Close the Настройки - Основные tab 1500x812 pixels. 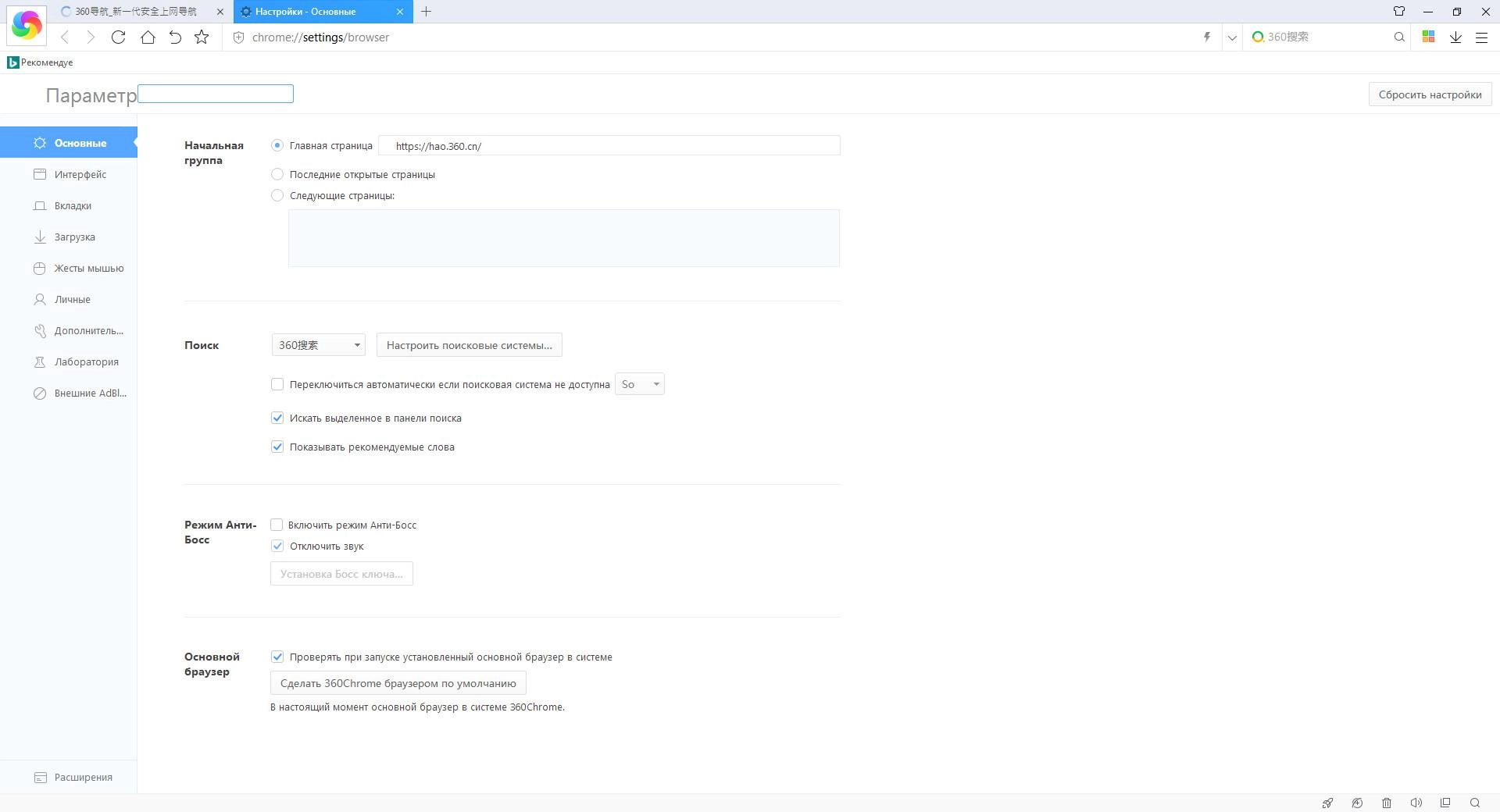pyautogui.click(x=400, y=12)
